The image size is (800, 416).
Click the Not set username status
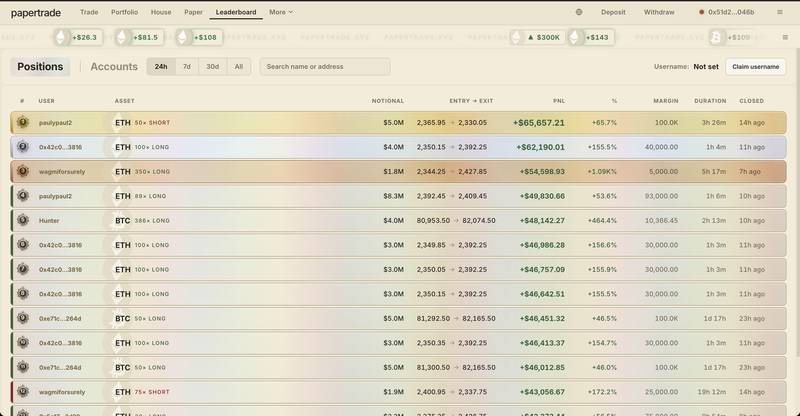coord(706,67)
